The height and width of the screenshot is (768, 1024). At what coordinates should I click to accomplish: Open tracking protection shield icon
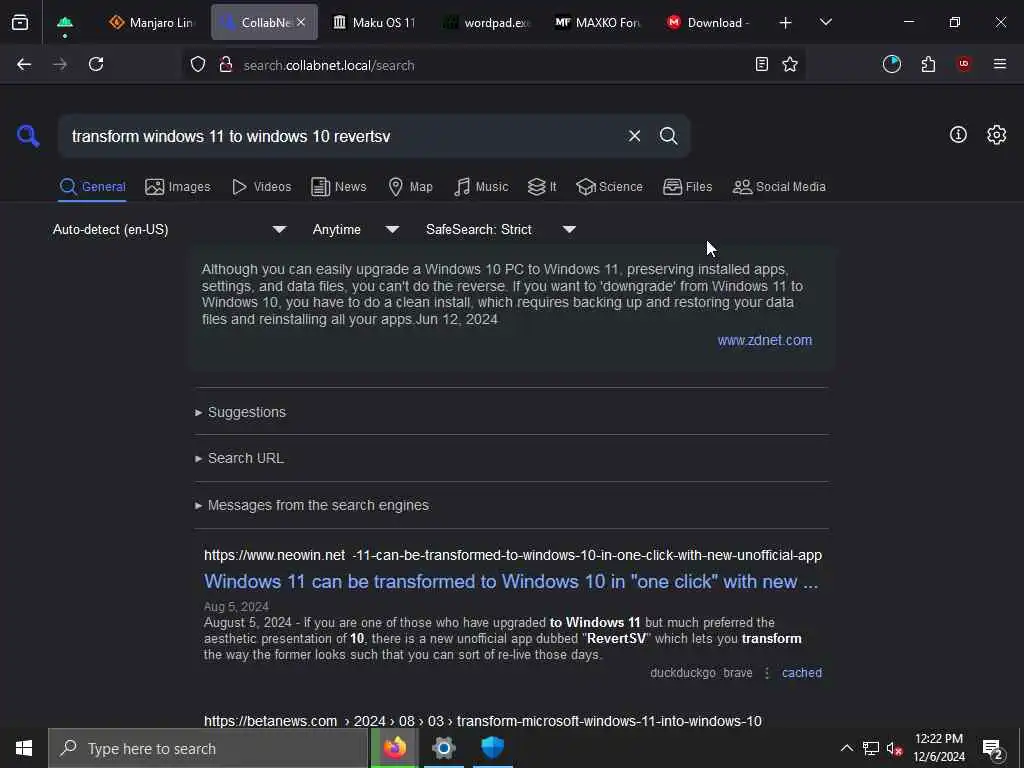pyautogui.click(x=198, y=64)
